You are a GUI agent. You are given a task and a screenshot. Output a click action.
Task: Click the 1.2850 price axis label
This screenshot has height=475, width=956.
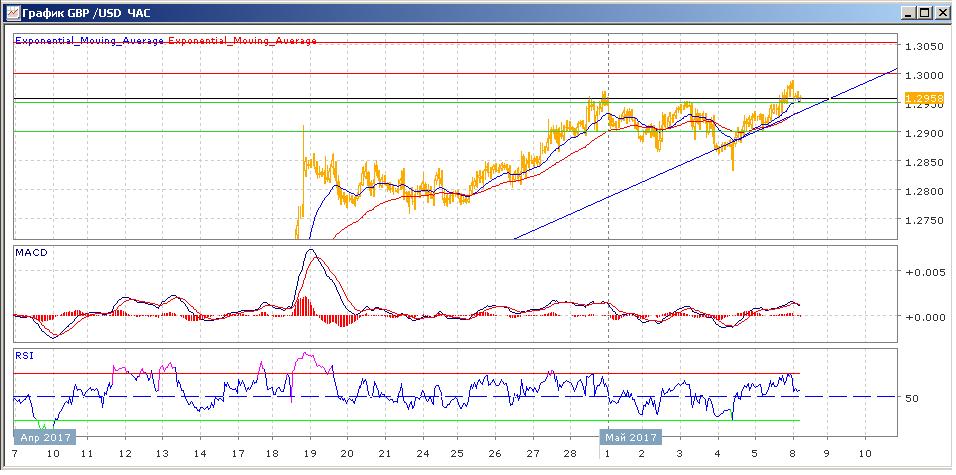pos(926,163)
